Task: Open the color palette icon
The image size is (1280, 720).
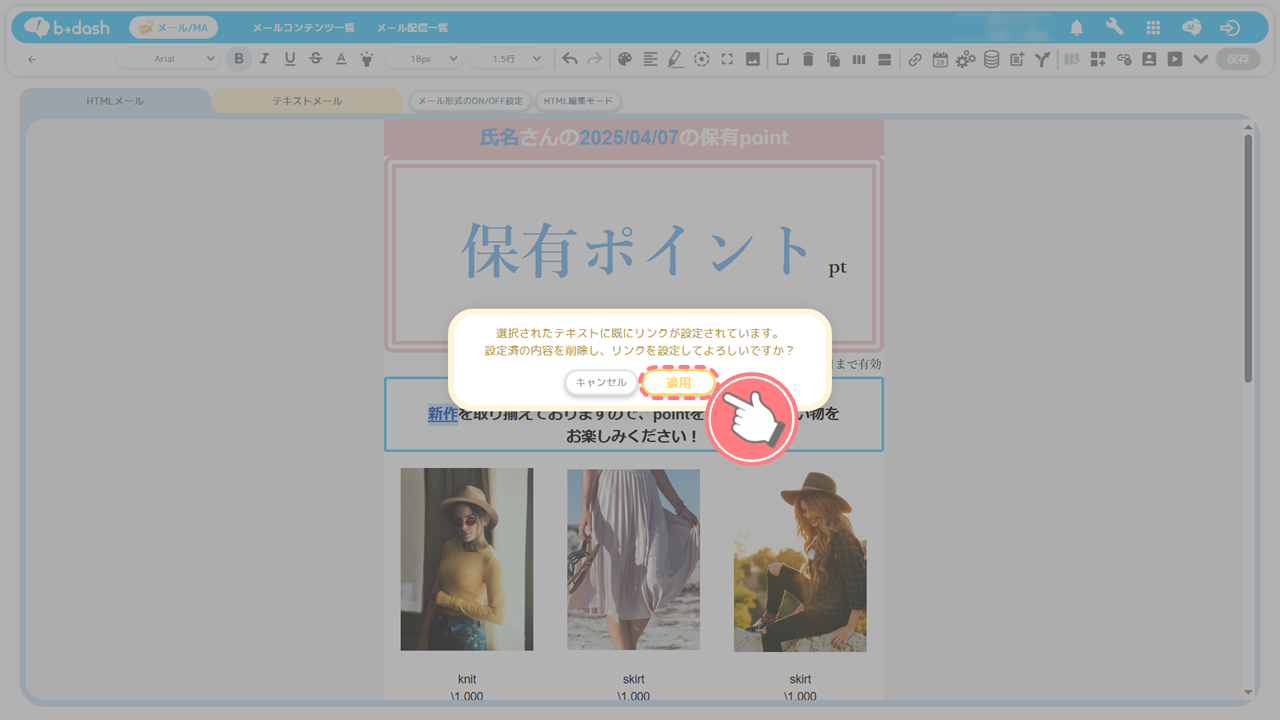Action: point(625,59)
